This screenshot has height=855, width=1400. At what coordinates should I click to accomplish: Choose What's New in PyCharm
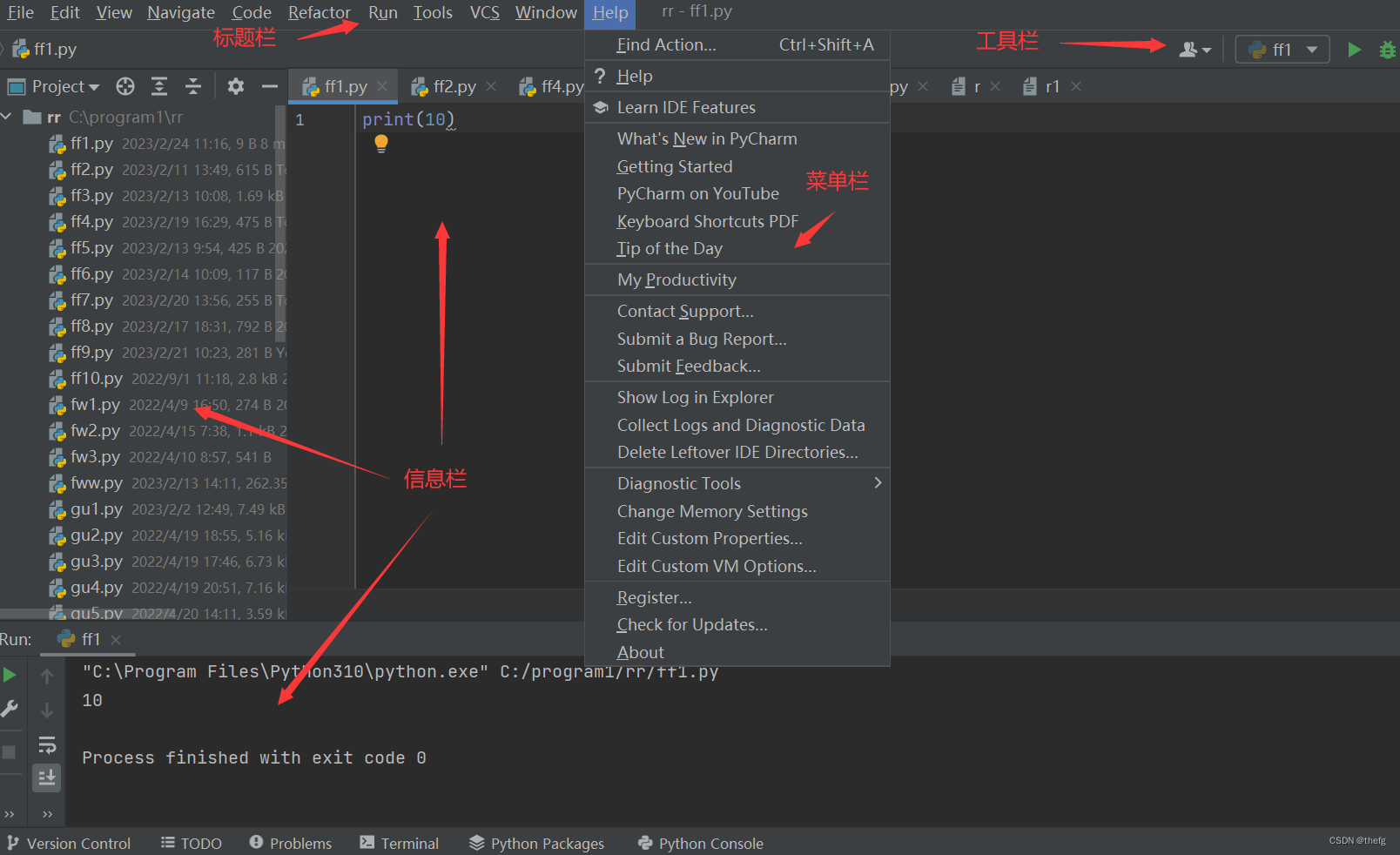737,138
